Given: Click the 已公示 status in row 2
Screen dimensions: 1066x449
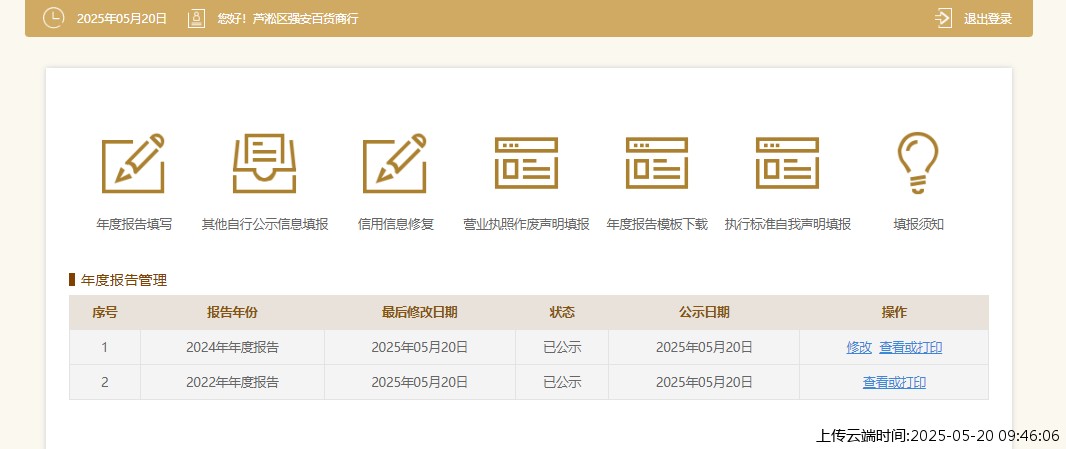Looking at the screenshot, I should pyautogui.click(x=562, y=382).
